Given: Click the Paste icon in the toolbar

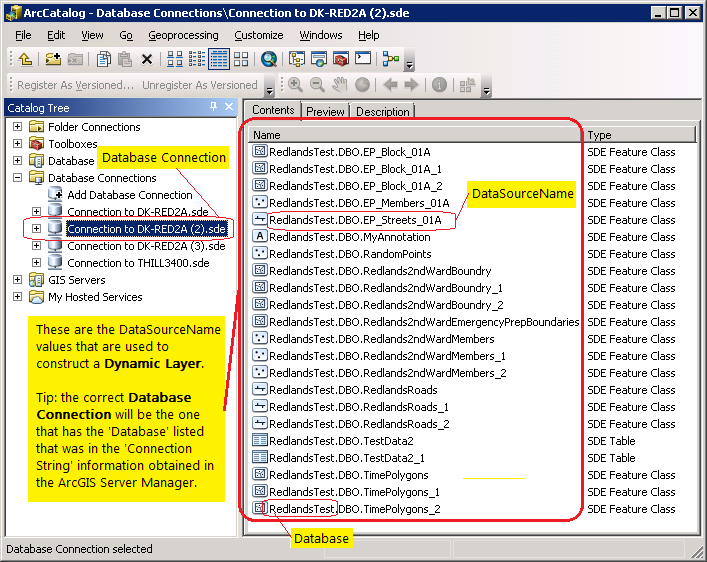Looking at the screenshot, I should 125,59.
